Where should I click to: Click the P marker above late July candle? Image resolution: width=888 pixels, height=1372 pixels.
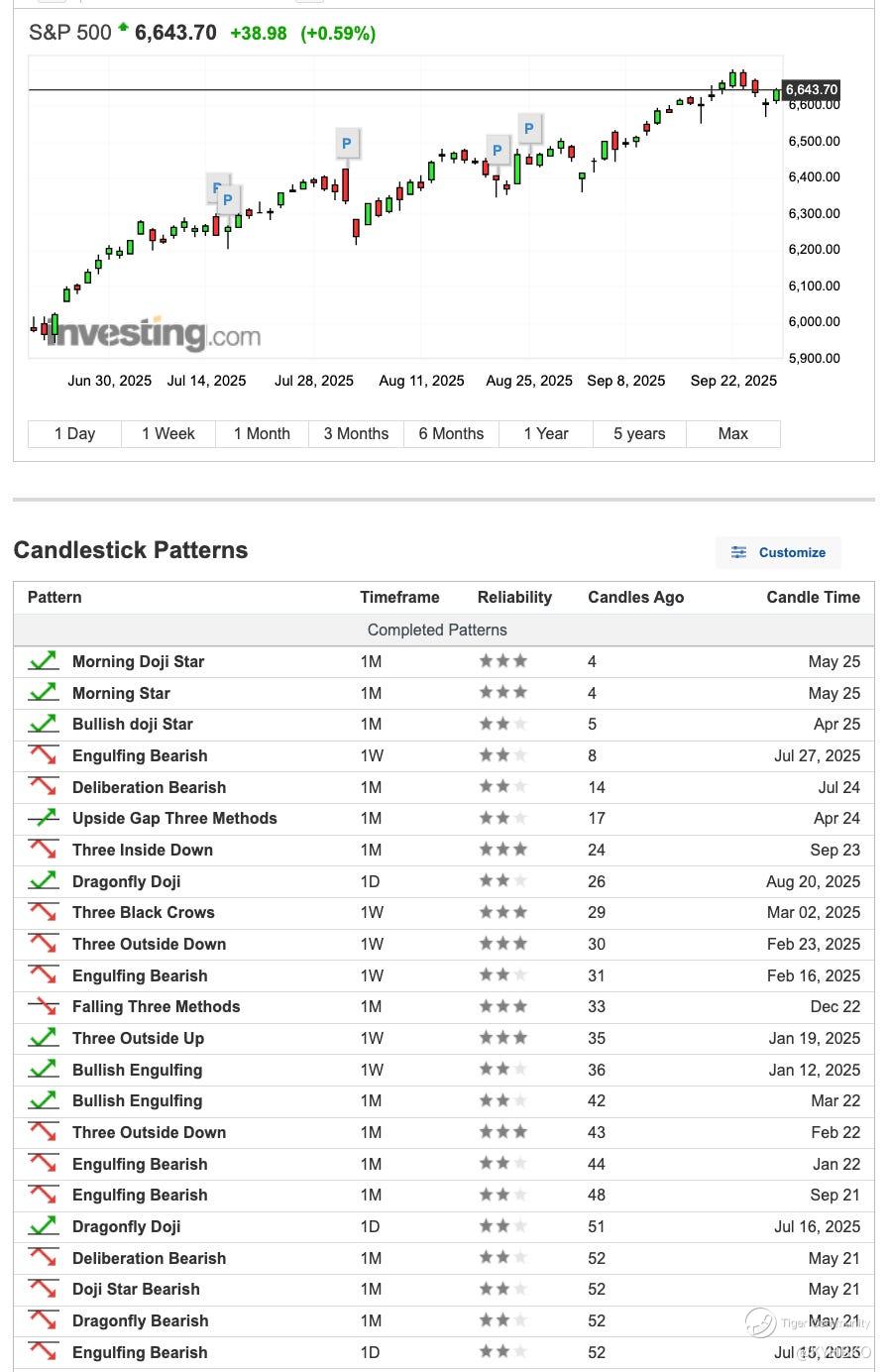[x=346, y=143]
